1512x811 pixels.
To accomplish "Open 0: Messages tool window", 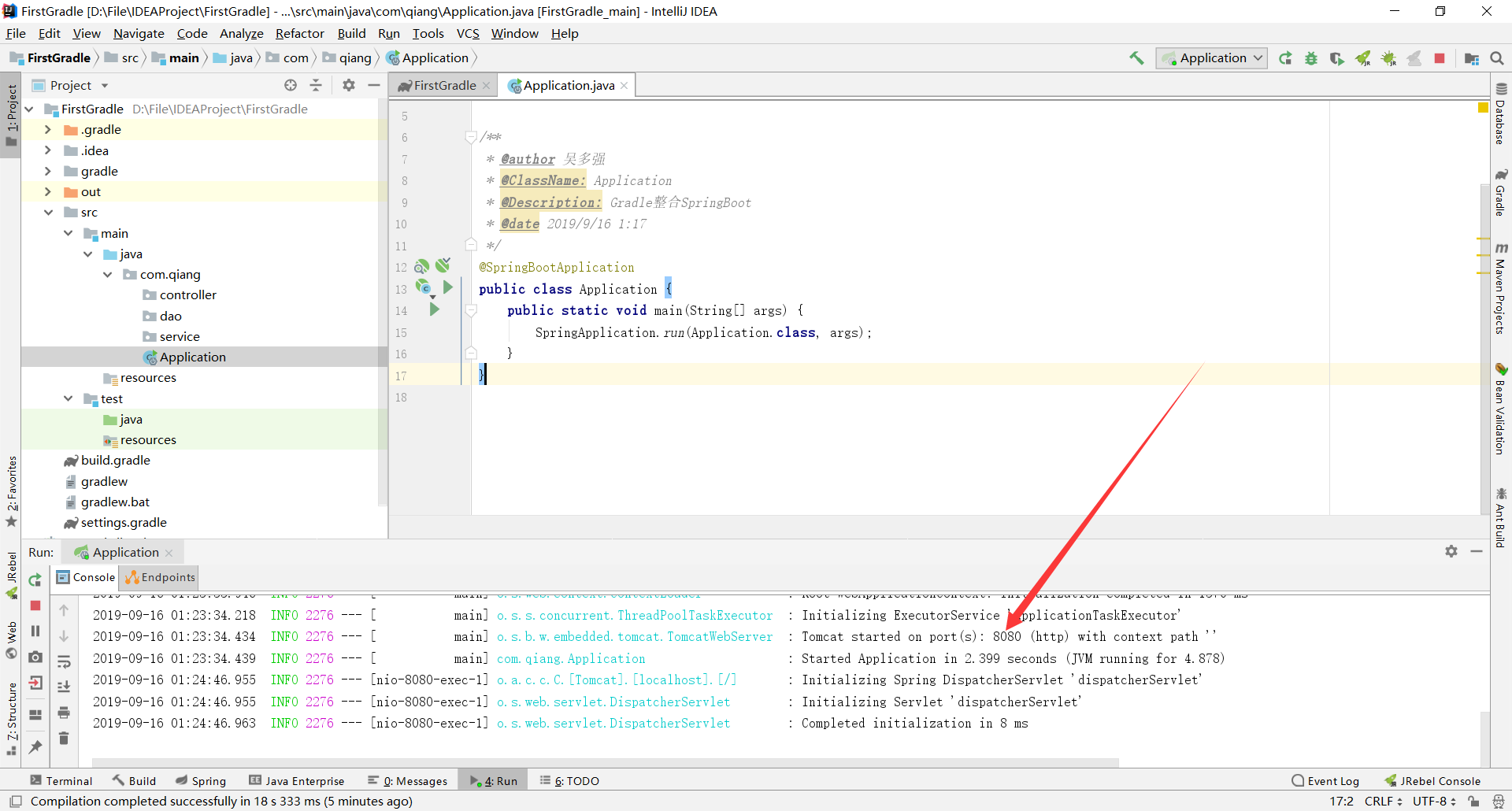I will click(407, 780).
